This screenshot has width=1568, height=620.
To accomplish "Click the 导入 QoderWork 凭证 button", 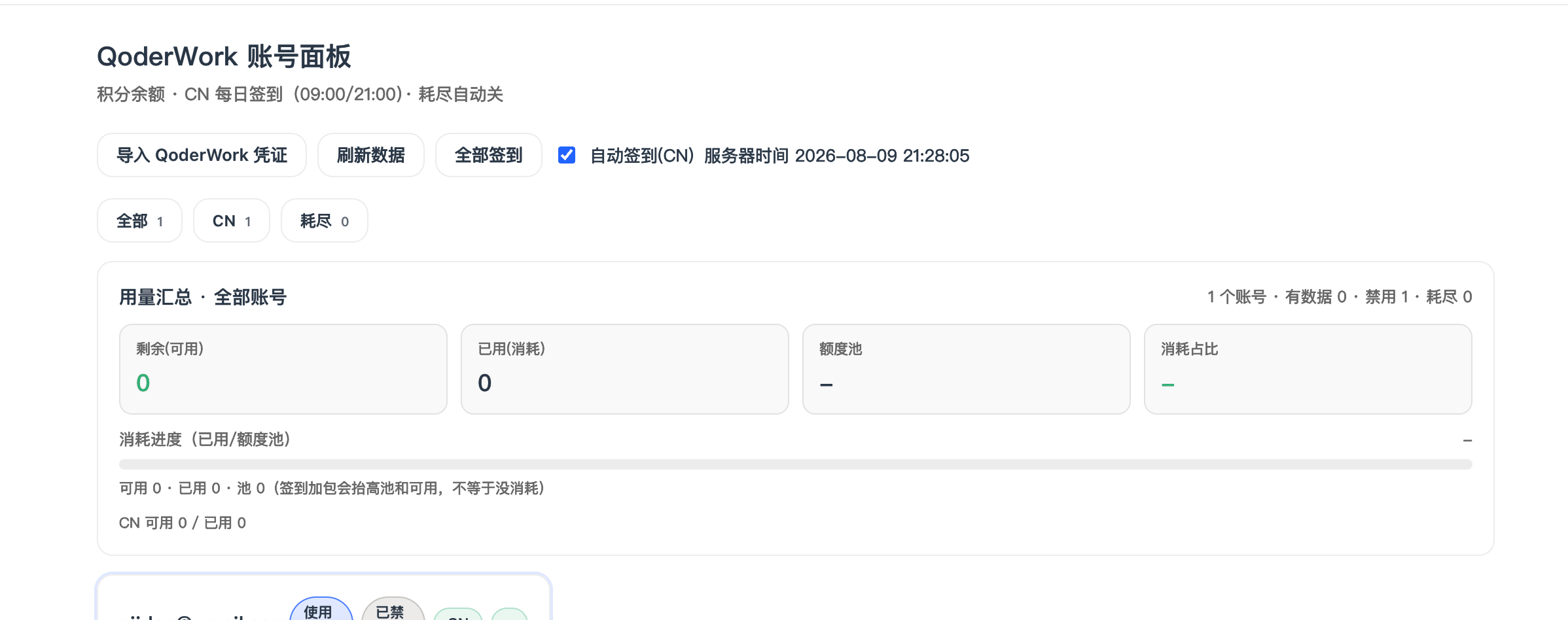I will [x=202, y=155].
